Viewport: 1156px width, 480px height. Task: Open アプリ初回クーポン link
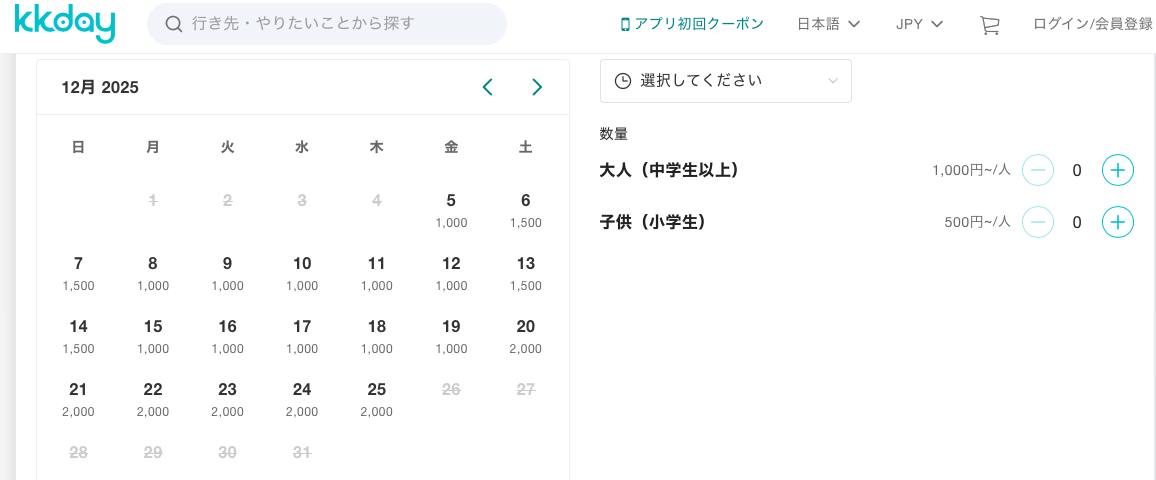tap(691, 24)
